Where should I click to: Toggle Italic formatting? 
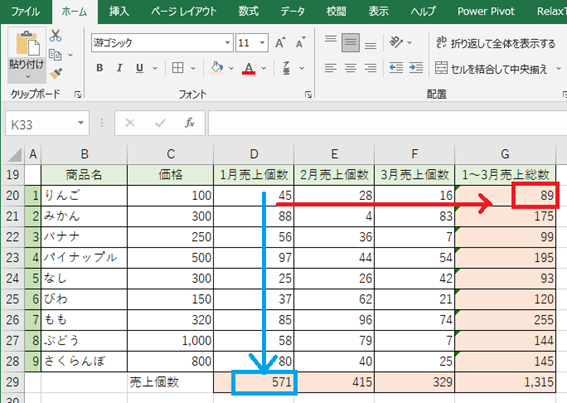(119, 68)
